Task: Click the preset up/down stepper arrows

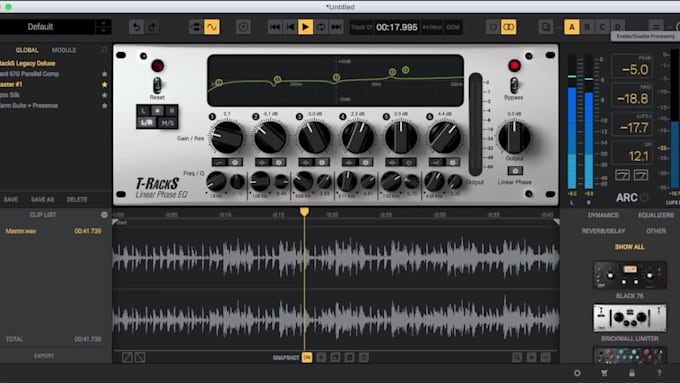Action: (103, 27)
